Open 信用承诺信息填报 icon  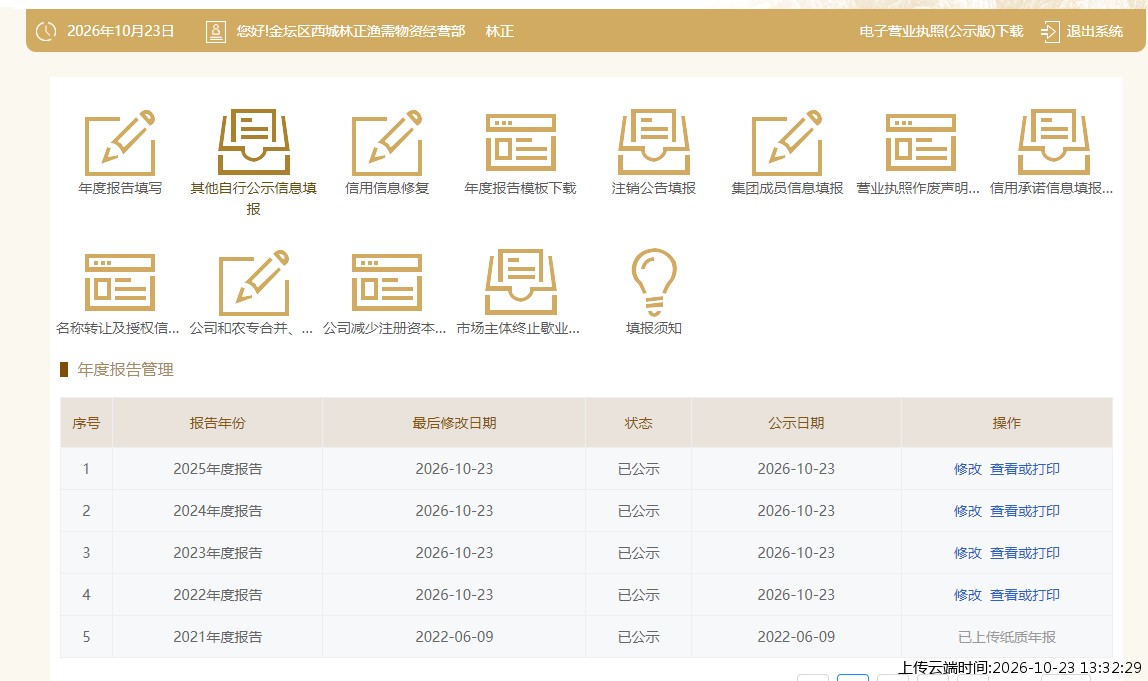pos(1054,143)
